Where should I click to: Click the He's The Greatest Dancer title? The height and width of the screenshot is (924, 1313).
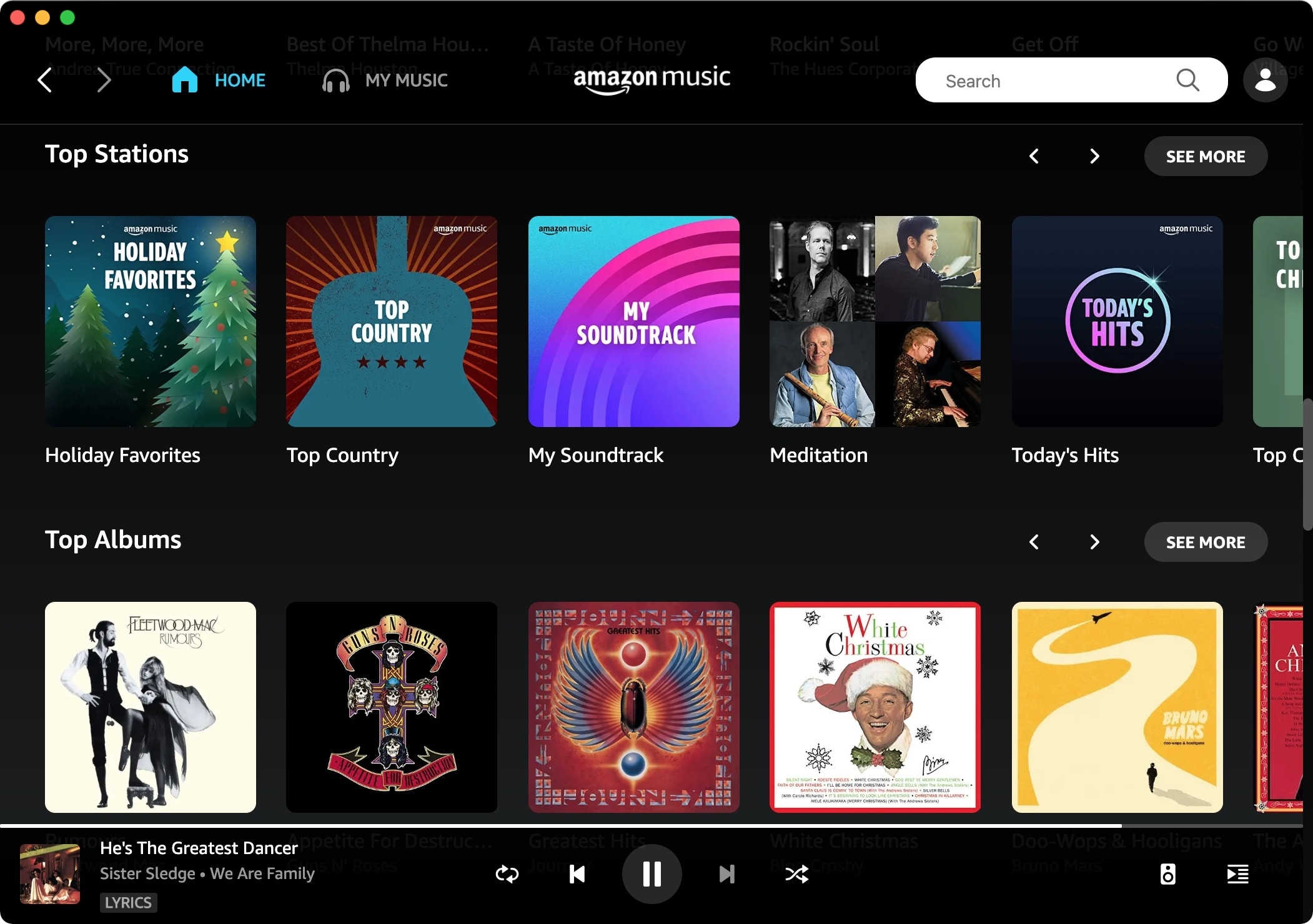(199, 848)
